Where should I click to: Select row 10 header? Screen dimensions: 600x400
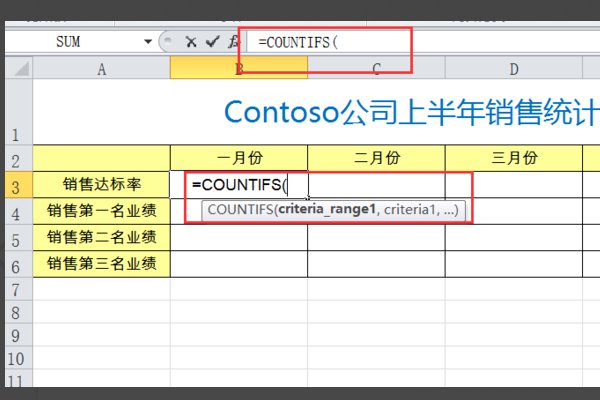pyautogui.click(x=19, y=358)
